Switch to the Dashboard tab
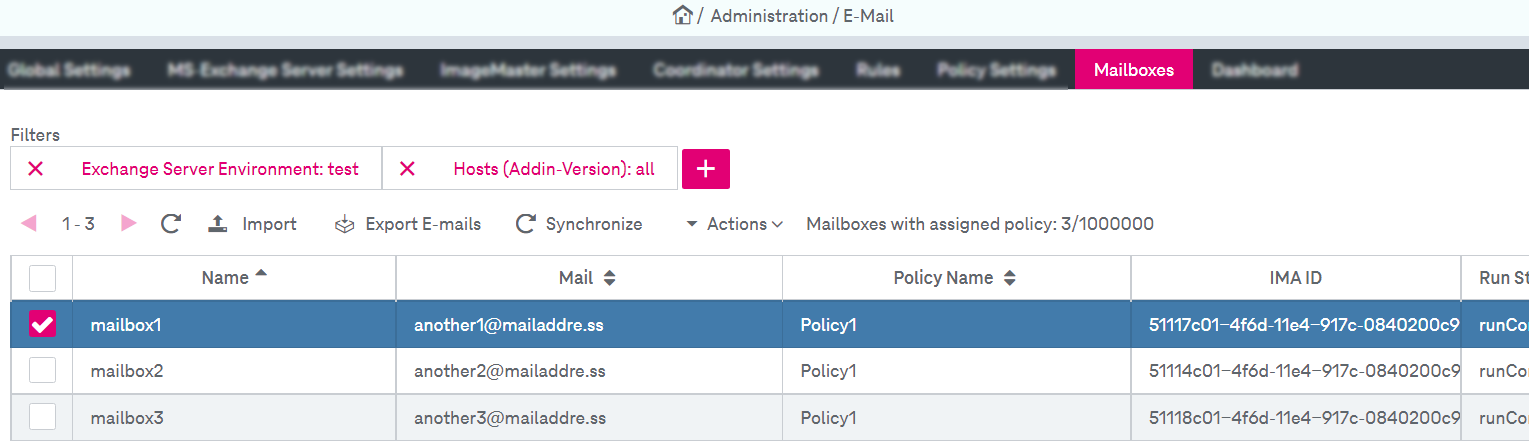 pos(1254,70)
